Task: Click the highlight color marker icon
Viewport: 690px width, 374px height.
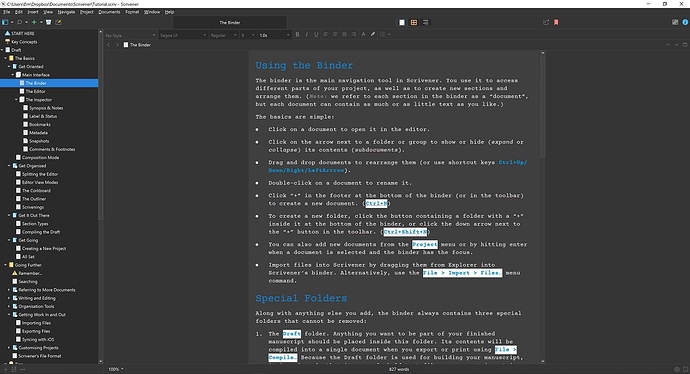Action: coord(373,35)
